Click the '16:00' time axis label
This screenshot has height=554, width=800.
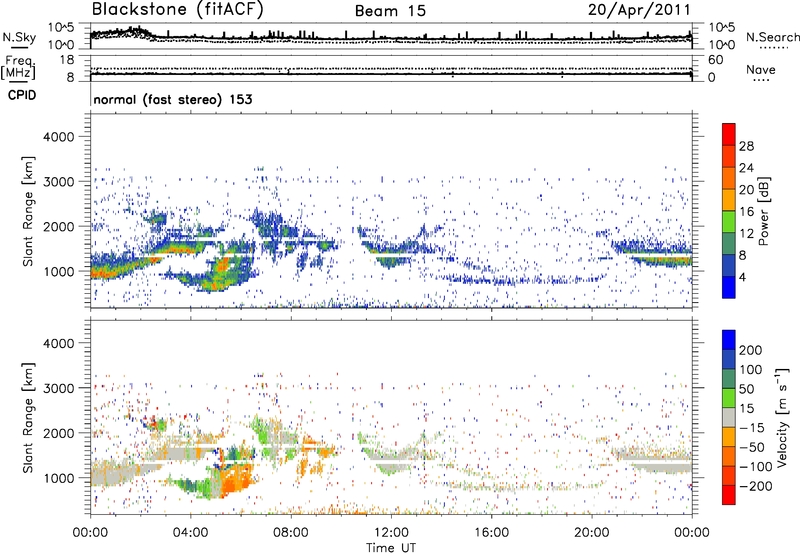(491, 533)
